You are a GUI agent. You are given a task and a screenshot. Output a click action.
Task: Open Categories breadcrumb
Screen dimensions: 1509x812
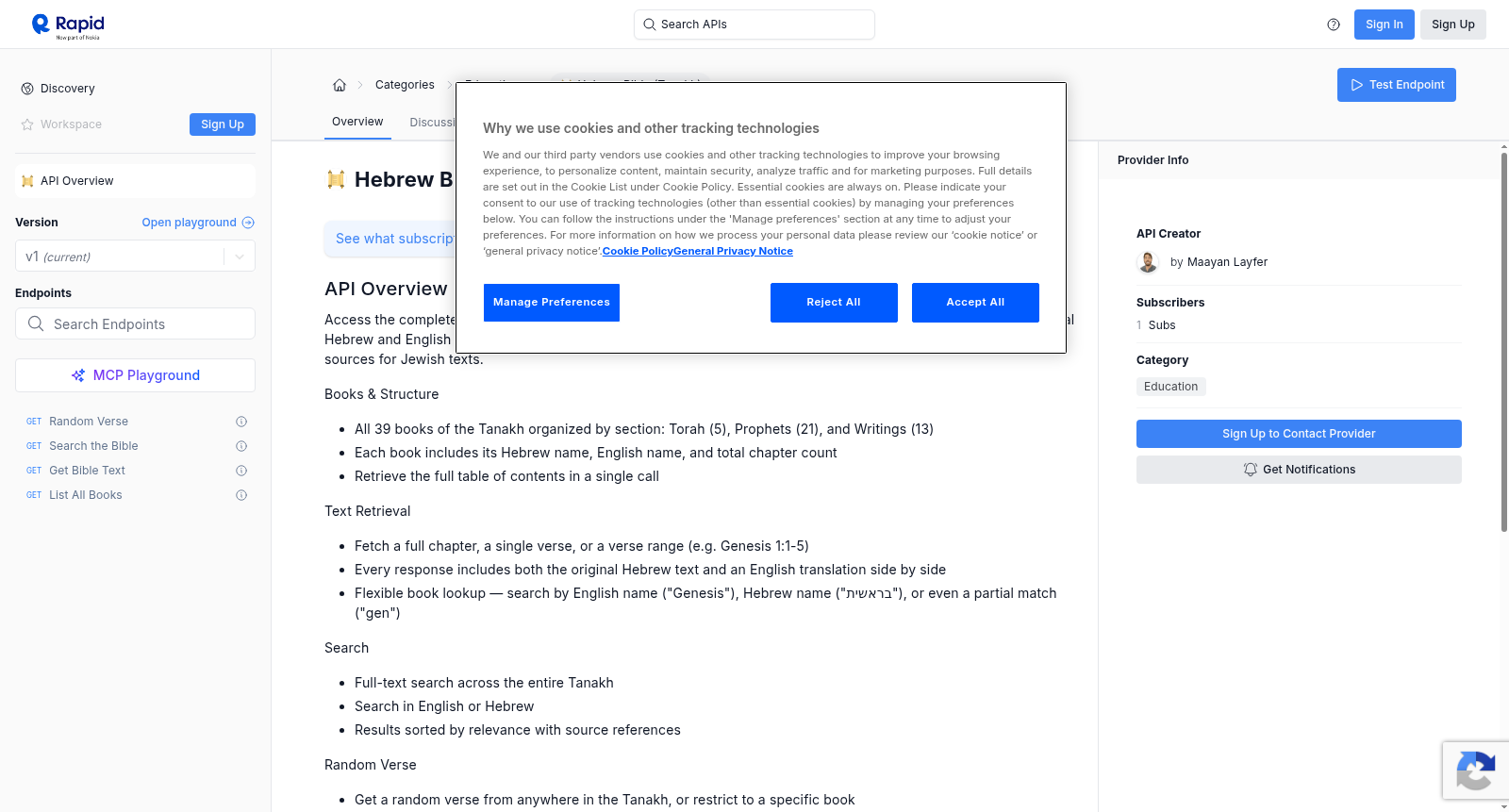point(405,85)
